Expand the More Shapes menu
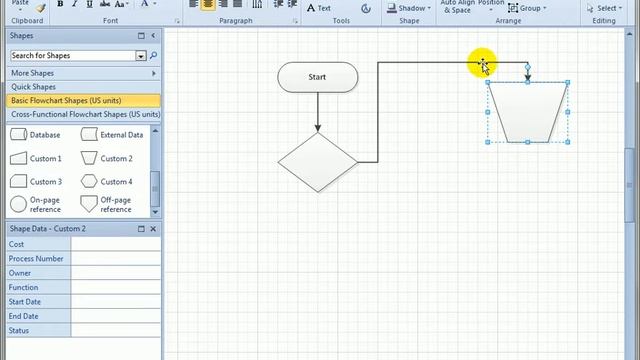The width and height of the screenshot is (640, 360). pos(83,73)
